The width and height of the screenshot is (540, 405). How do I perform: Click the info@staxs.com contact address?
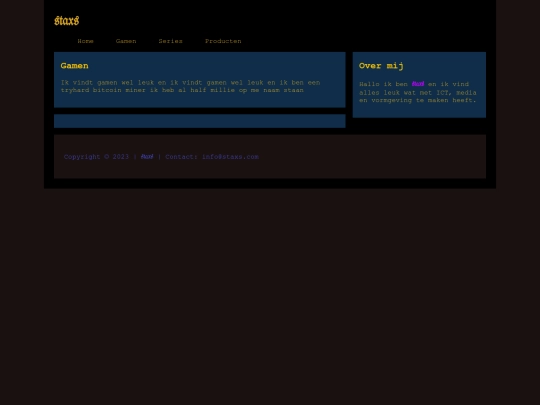(230, 157)
